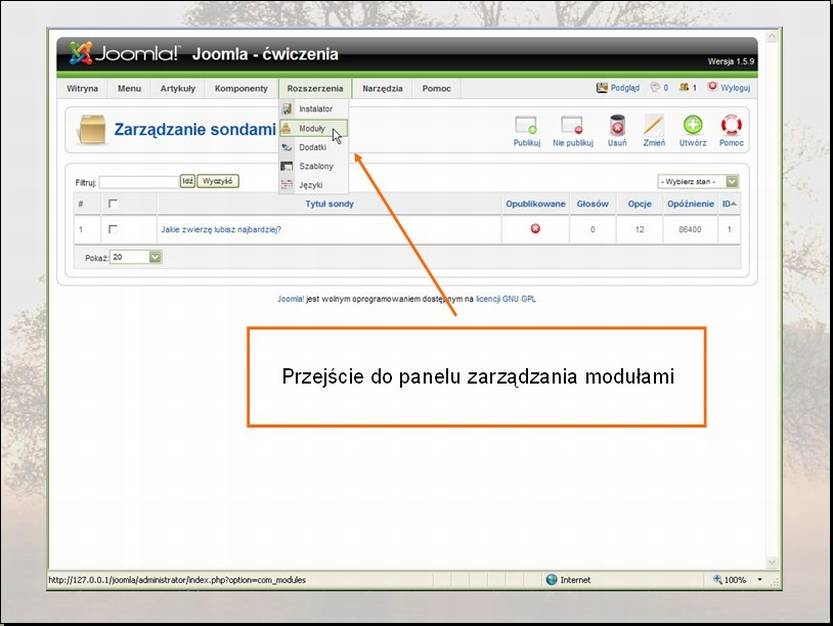
Task: Click the Języki icon in dropdown
Action: (287, 185)
